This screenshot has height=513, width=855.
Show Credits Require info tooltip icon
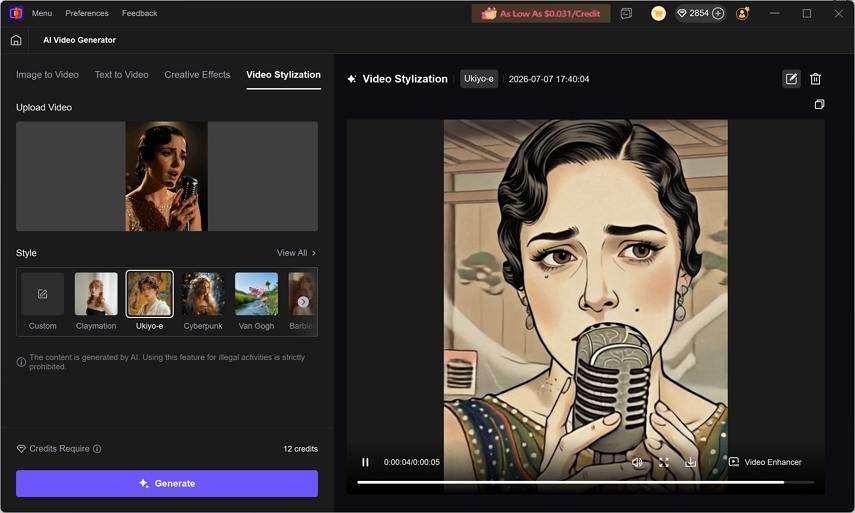tap(97, 449)
